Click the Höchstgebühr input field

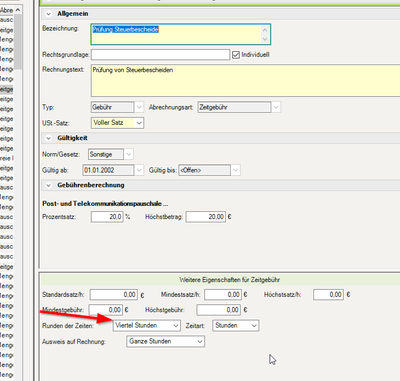coord(219,310)
